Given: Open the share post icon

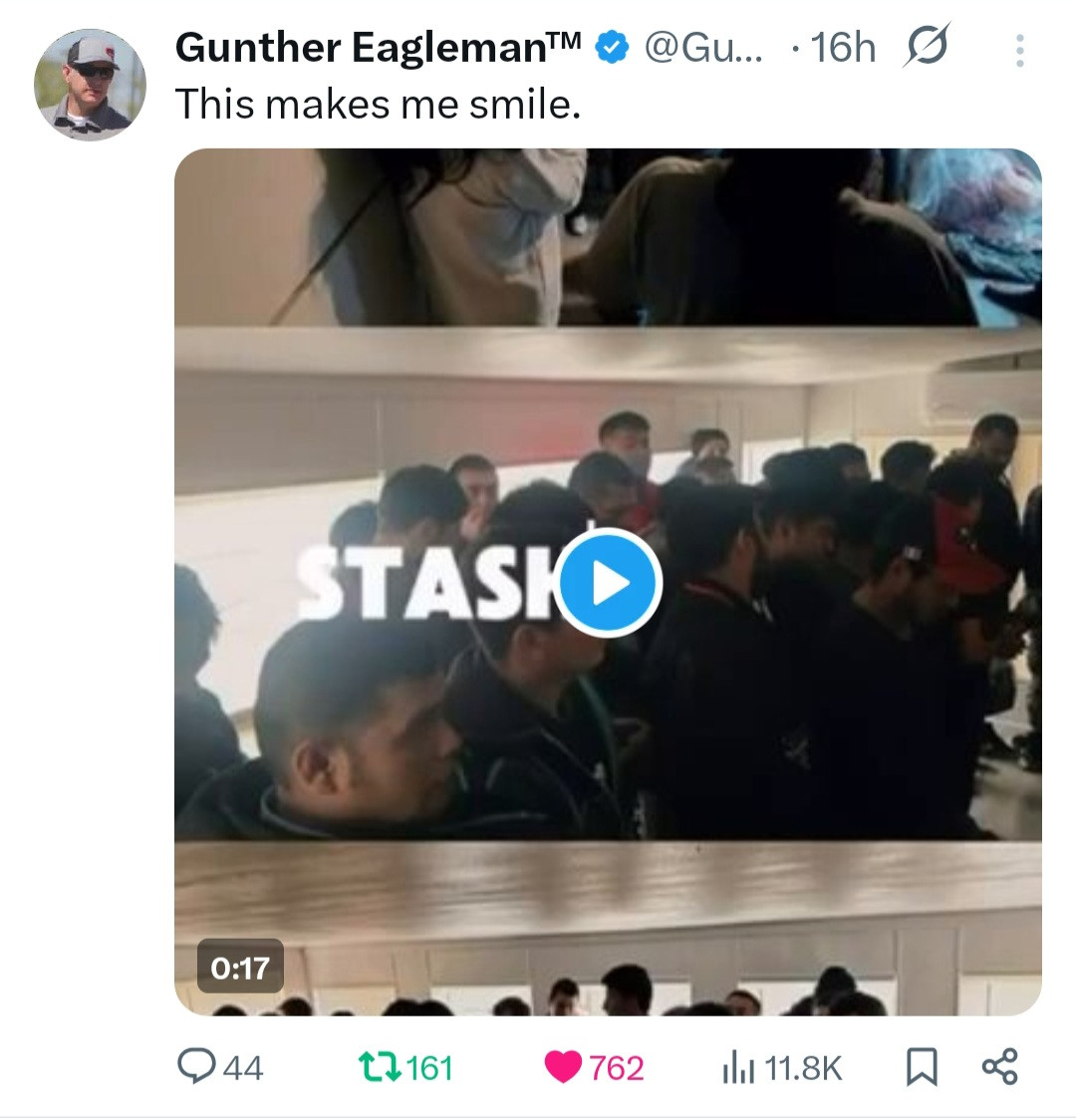Looking at the screenshot, I should tap(999, 1067).
